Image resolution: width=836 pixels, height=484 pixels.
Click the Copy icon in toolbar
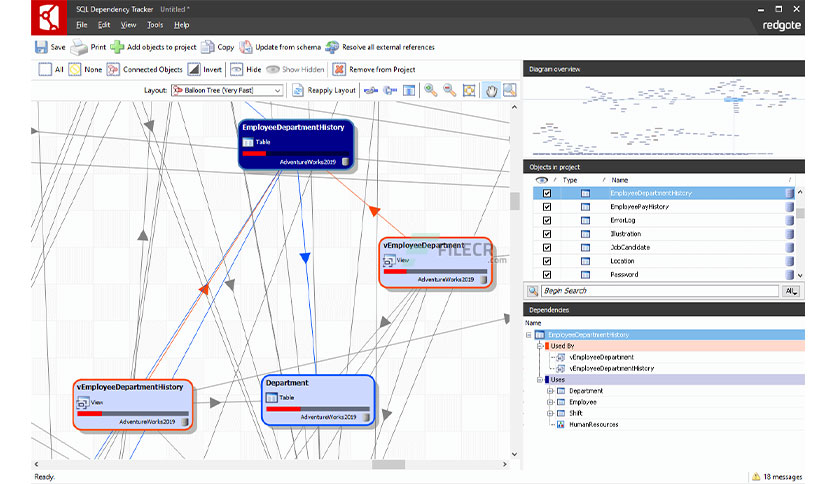point(207,47)
